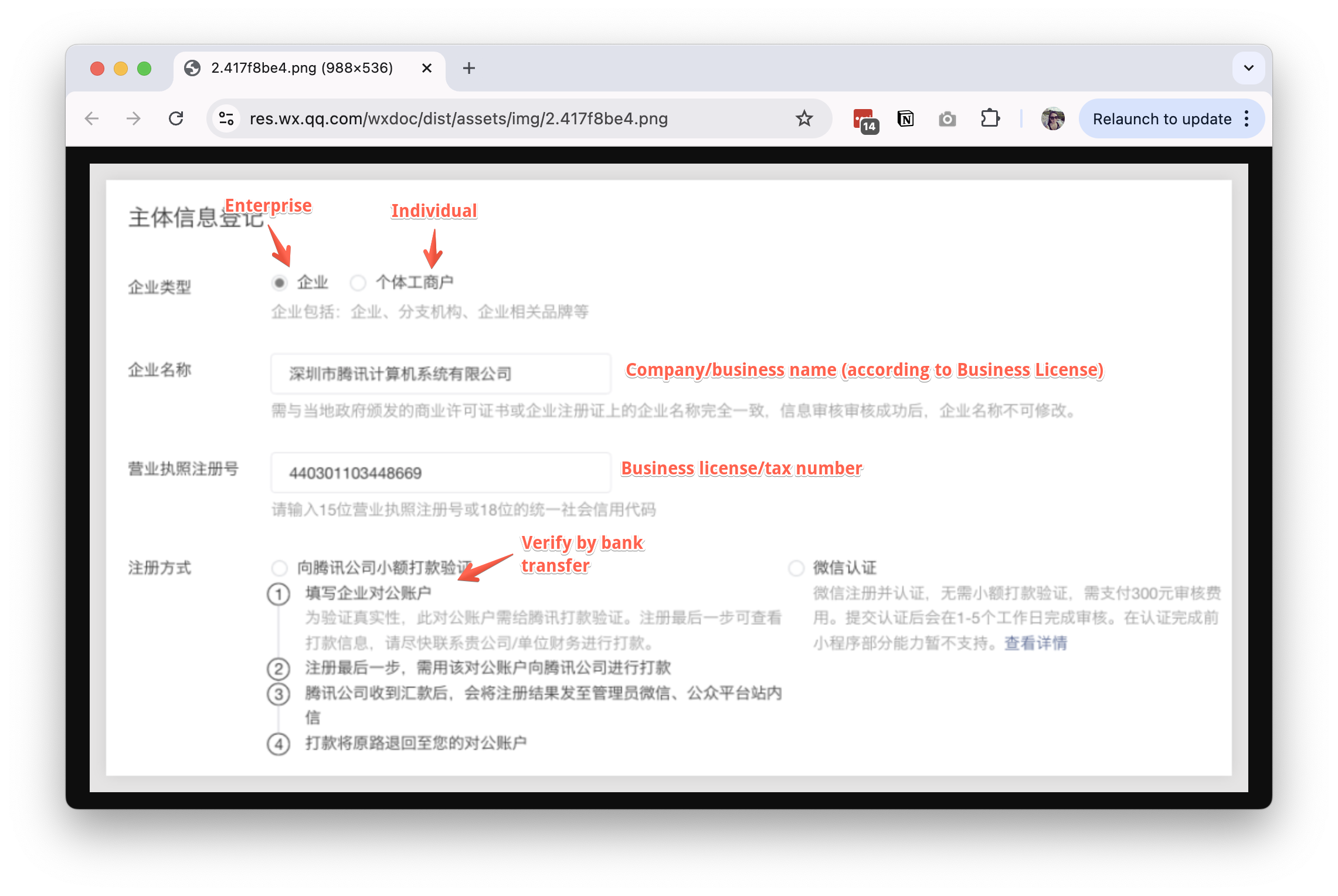
Task: Expand the tab search chevron dropdown
Action: click(x=1248, y=68)
